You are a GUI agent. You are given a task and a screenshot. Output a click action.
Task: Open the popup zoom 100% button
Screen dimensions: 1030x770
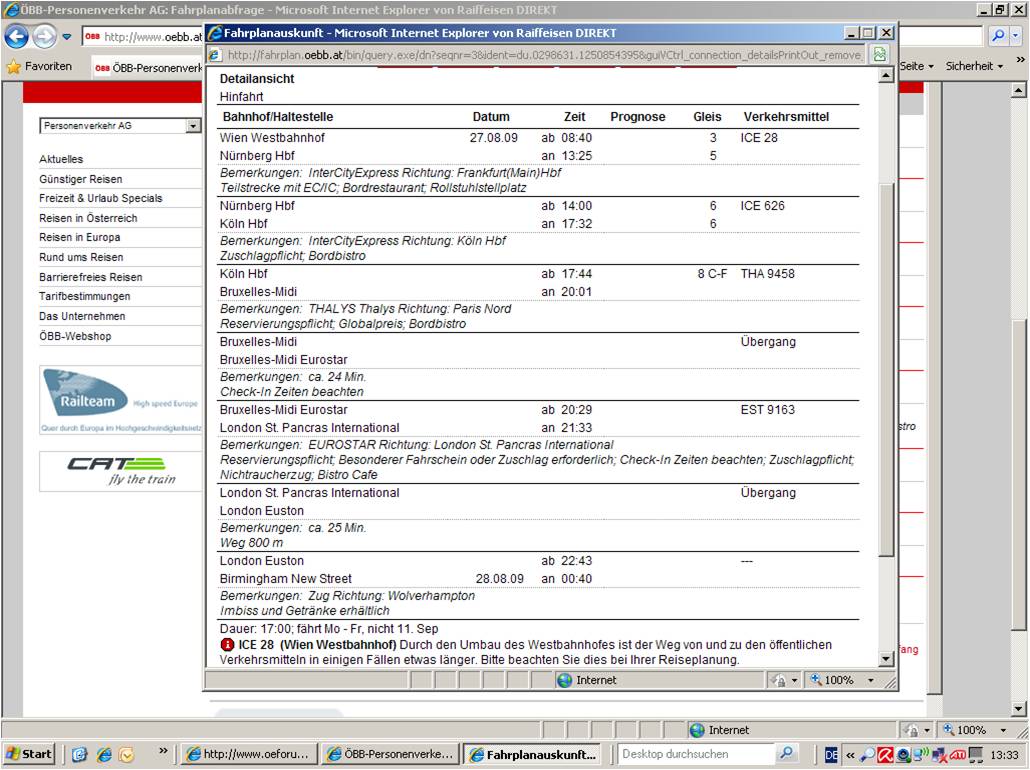(x=832, y=680)
